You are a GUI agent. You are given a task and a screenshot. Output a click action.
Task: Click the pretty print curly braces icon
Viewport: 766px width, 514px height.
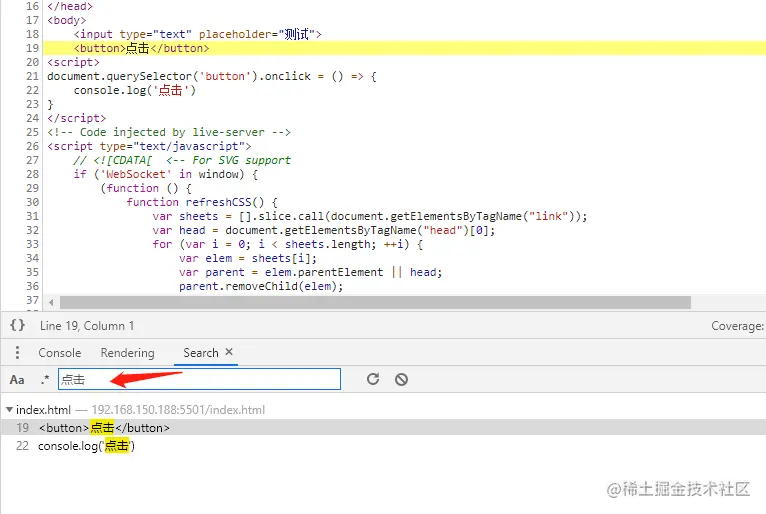click(17, 325)
